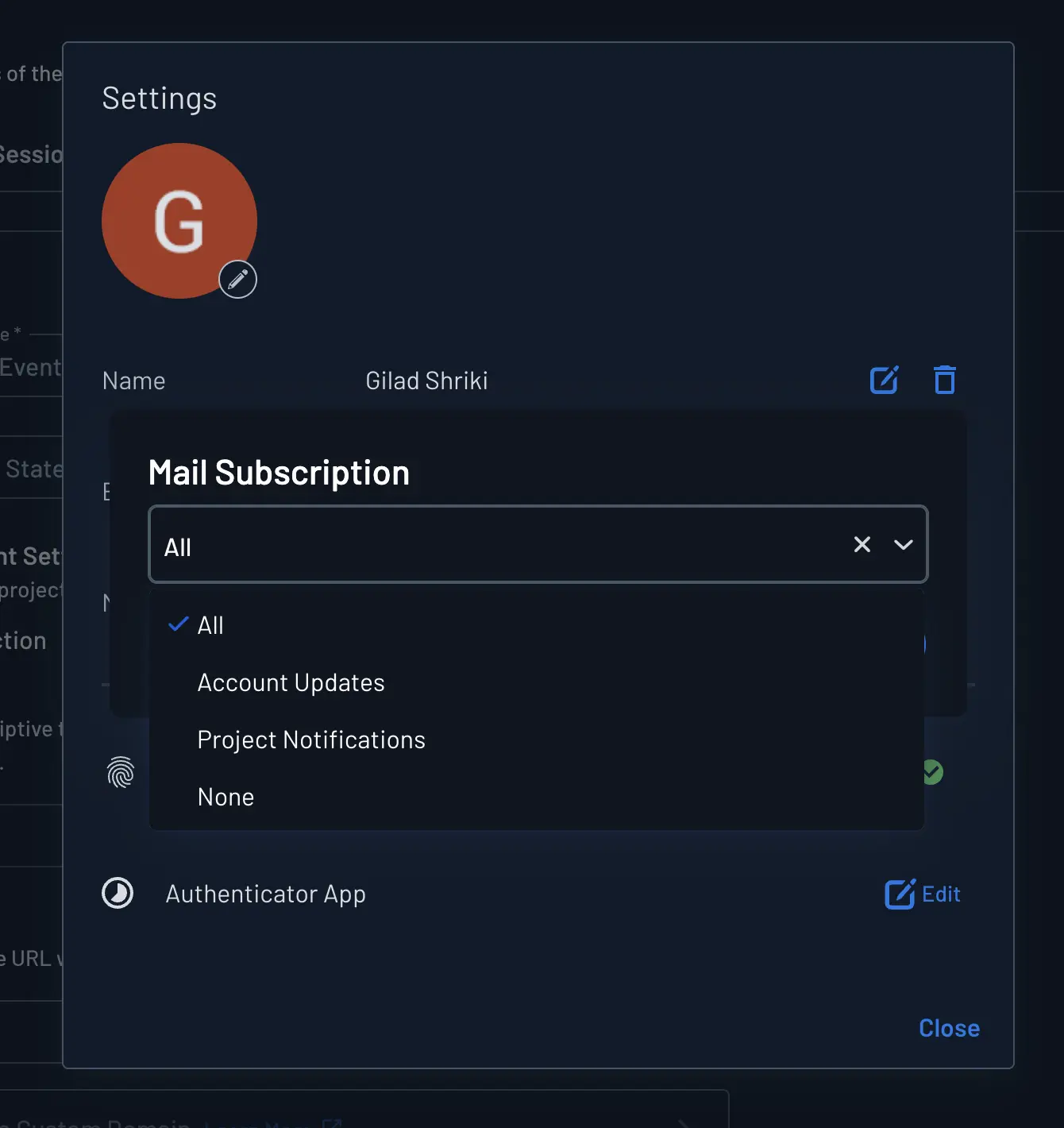Edit the profile picture using pencil overlay

[237, 279]
